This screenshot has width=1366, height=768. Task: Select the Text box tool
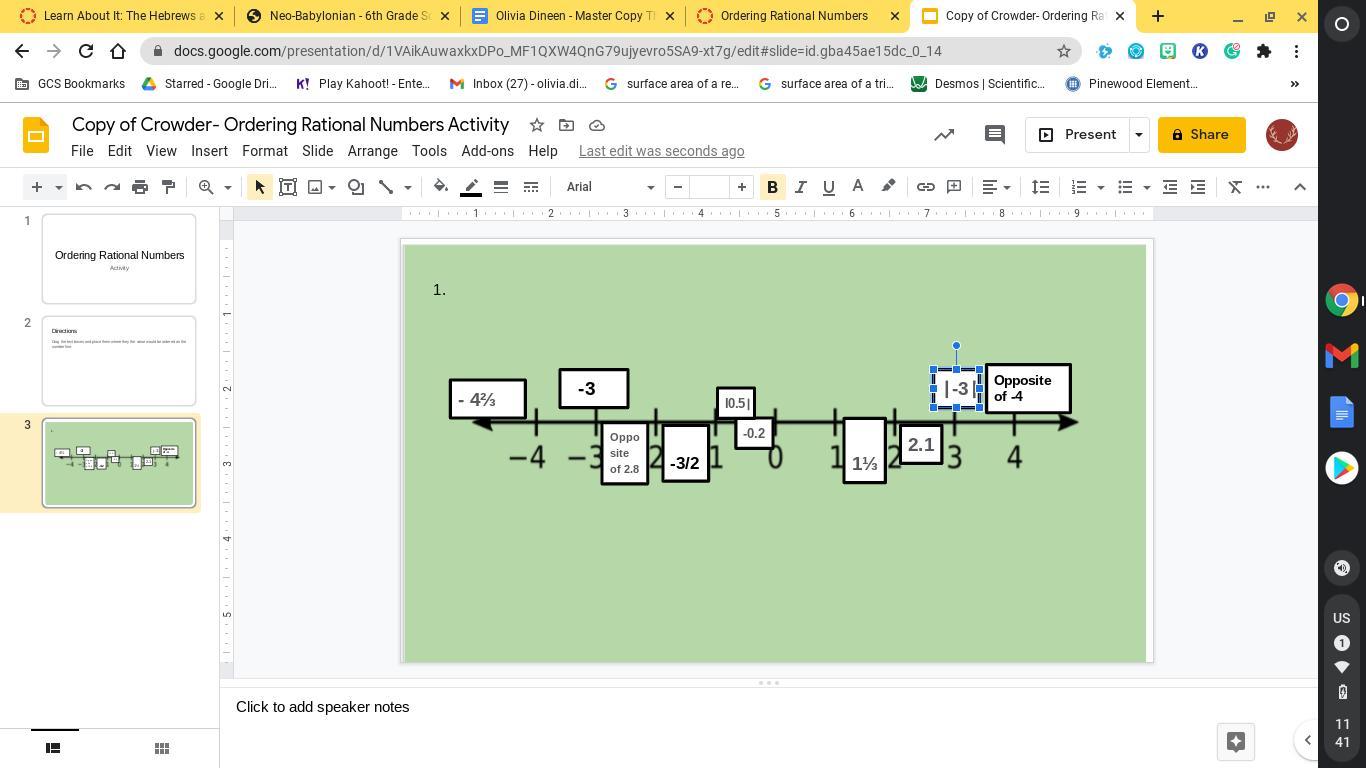coord(288,187)
